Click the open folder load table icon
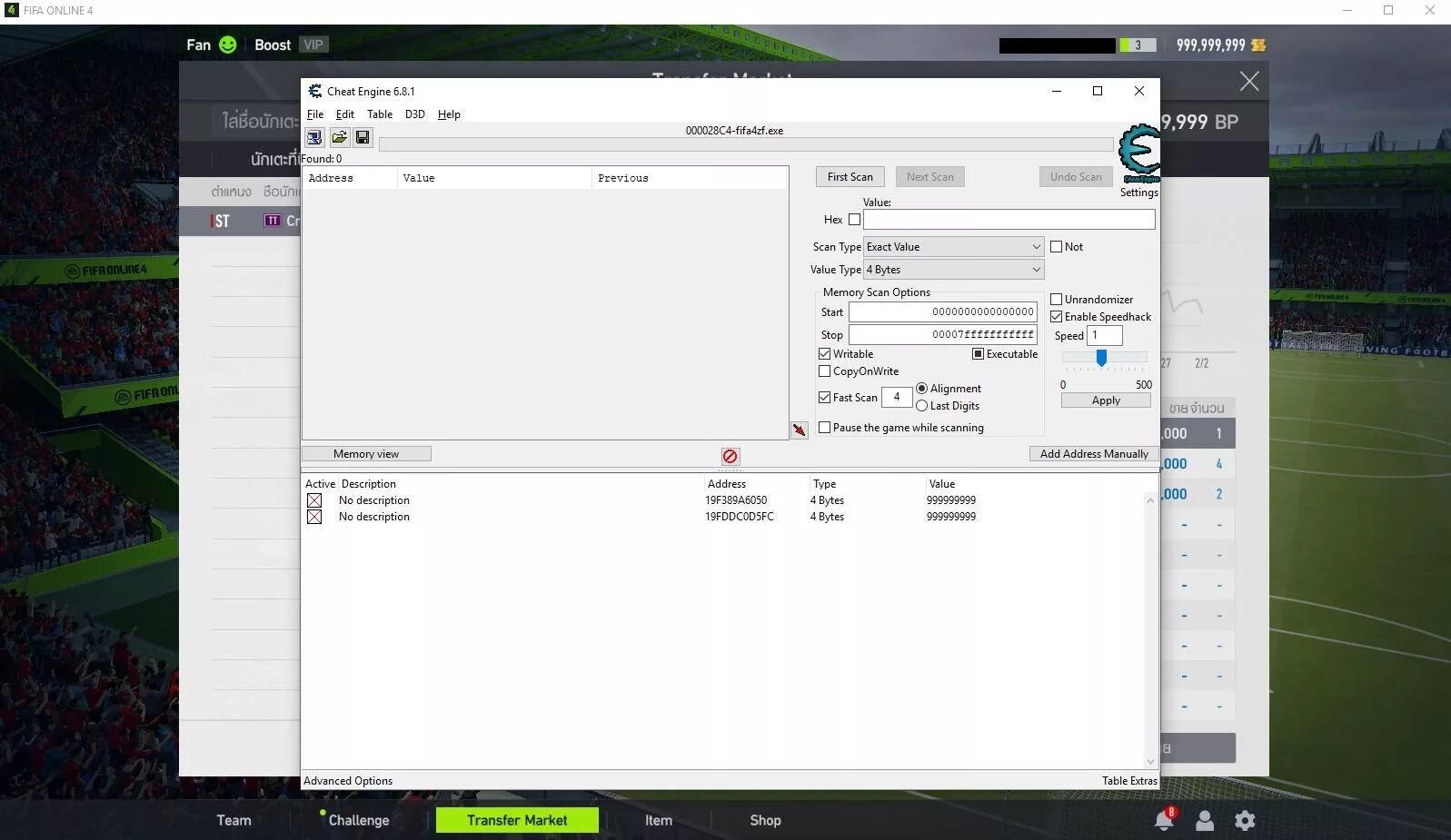The height and width of the screenshot is (840, 1451). (339, 137)
